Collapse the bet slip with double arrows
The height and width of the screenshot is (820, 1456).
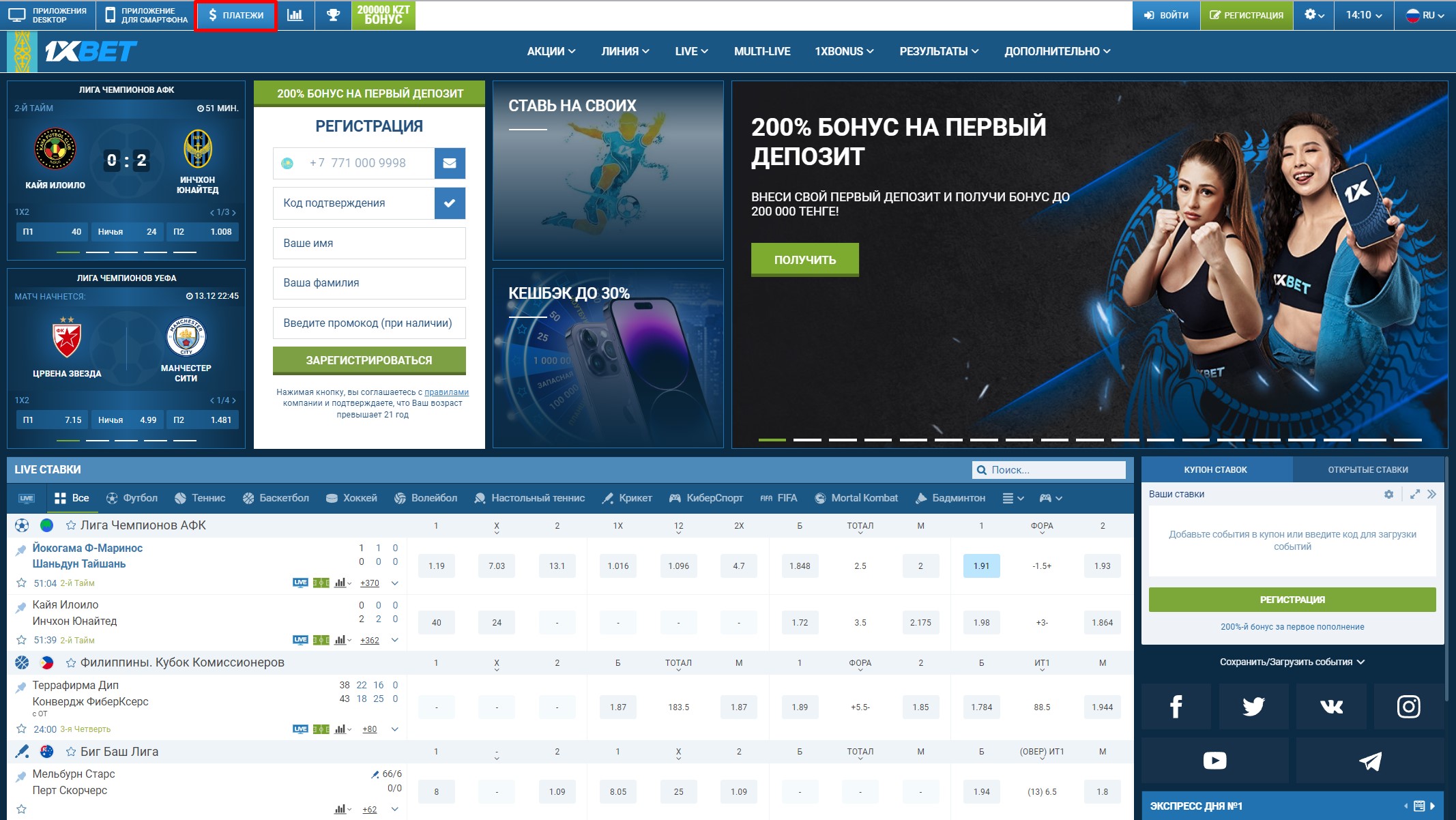(1431, 494)
